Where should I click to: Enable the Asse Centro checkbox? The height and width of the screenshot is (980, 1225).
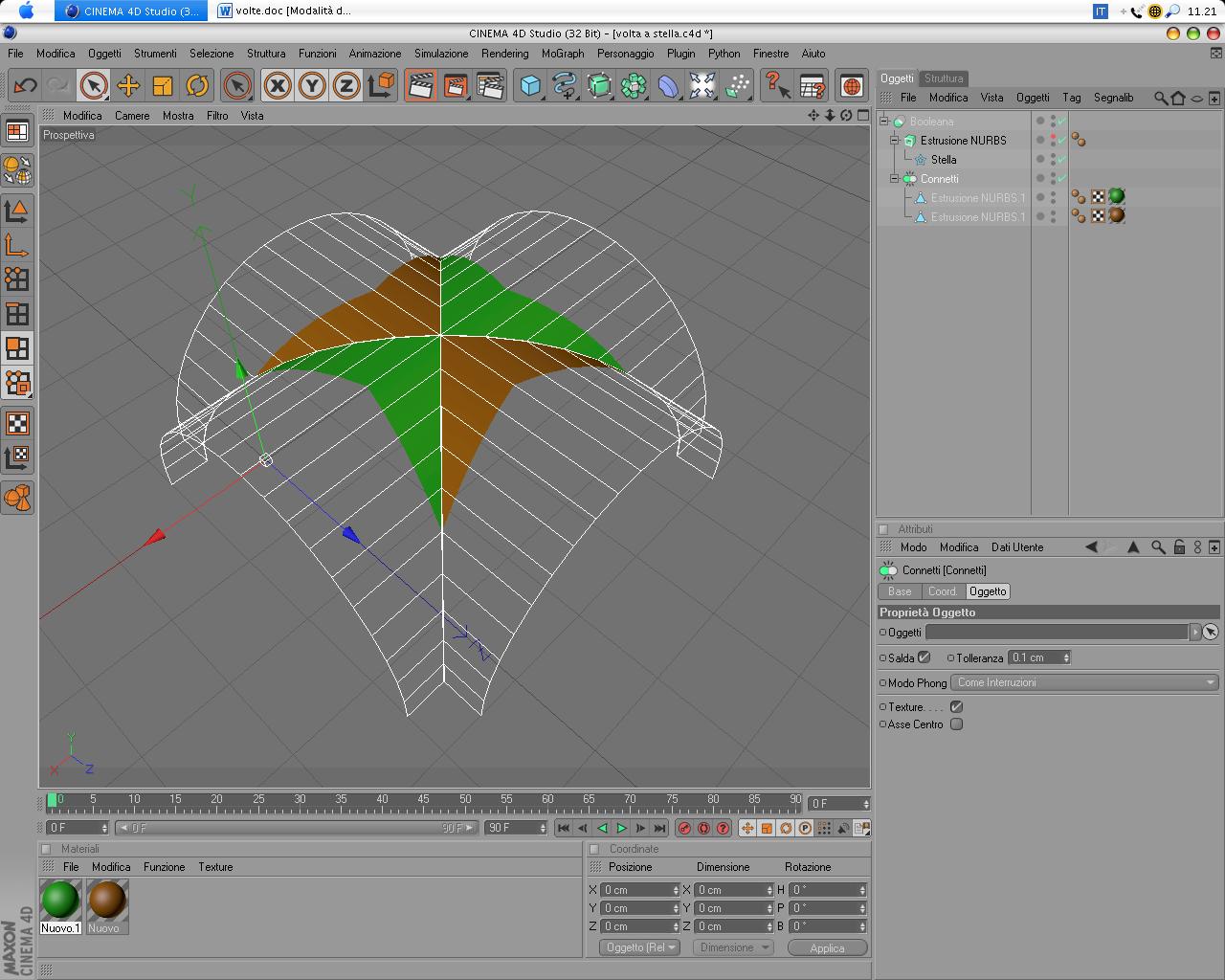(956, 724)
